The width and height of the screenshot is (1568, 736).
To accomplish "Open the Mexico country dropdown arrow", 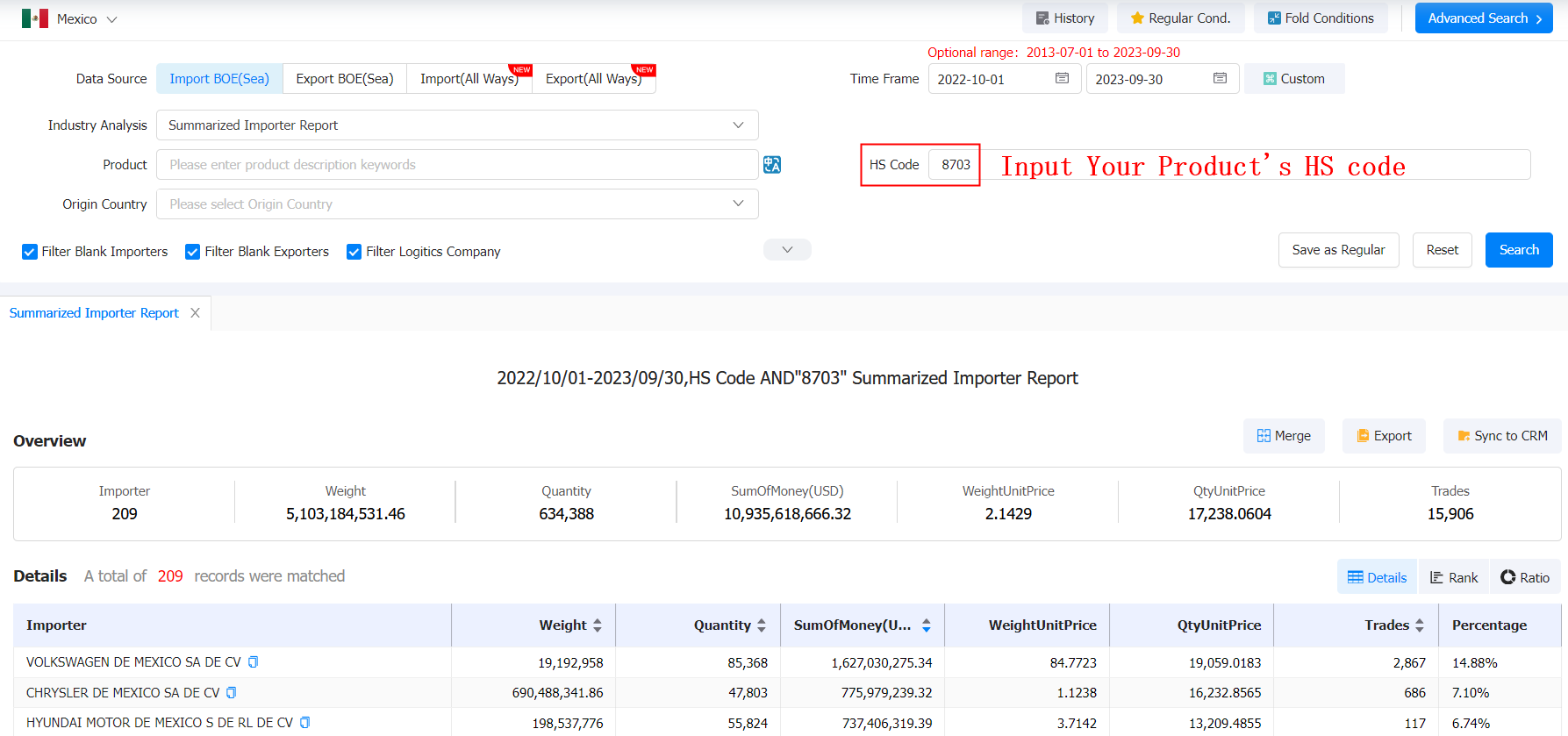I will [111, 19].
